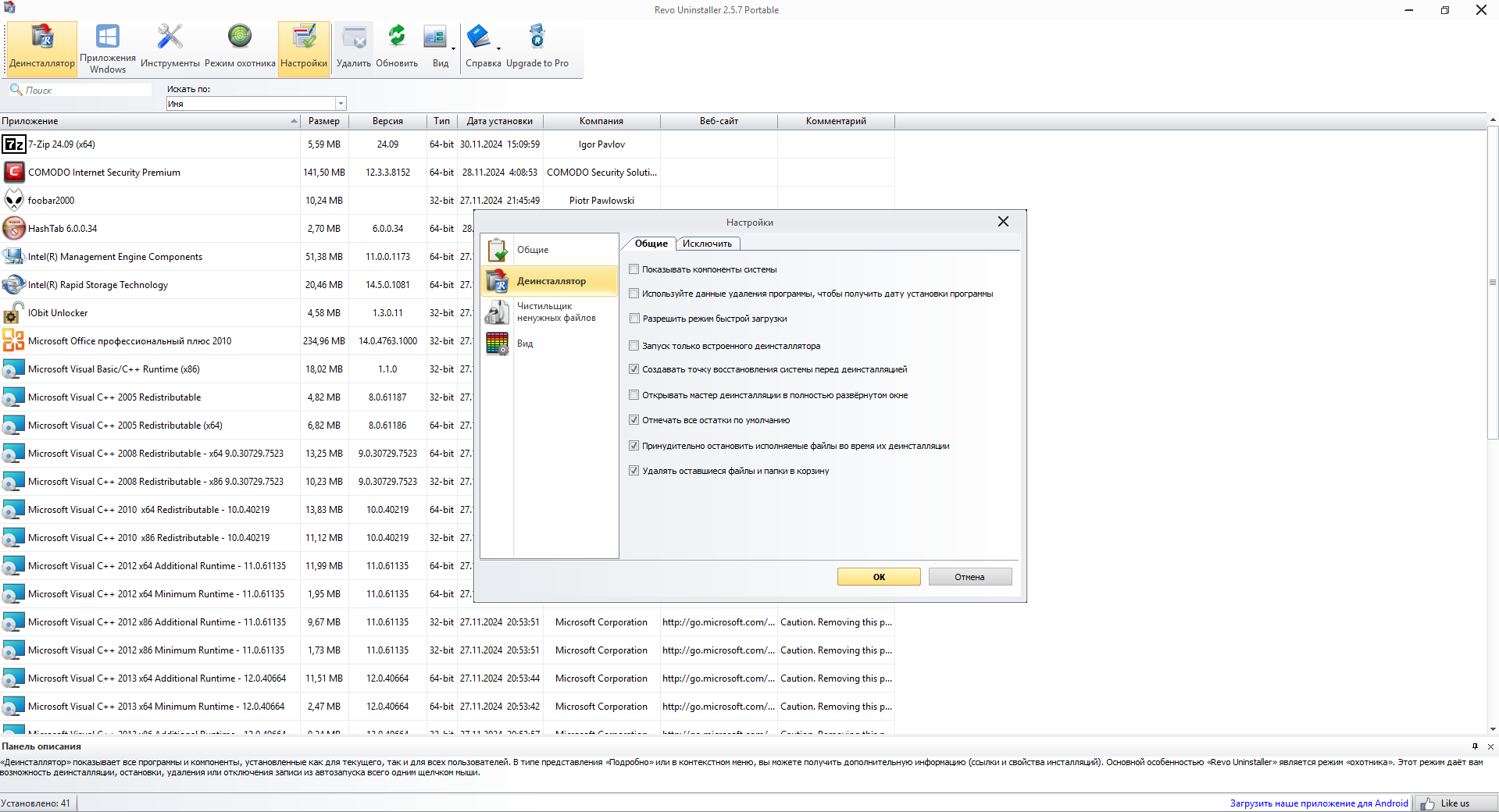
Task: Open Общие category in settings sidebar
Action: tap(549, 250)
